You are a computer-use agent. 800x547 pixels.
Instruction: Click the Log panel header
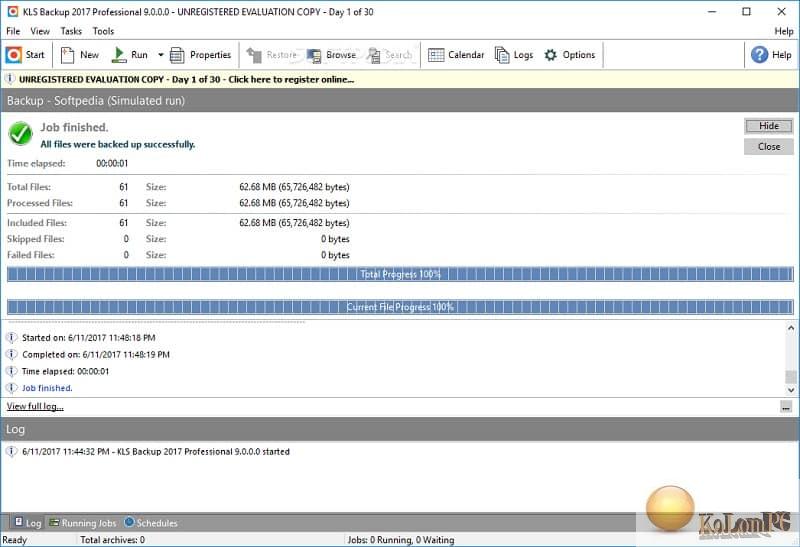[x=400, y=429]
